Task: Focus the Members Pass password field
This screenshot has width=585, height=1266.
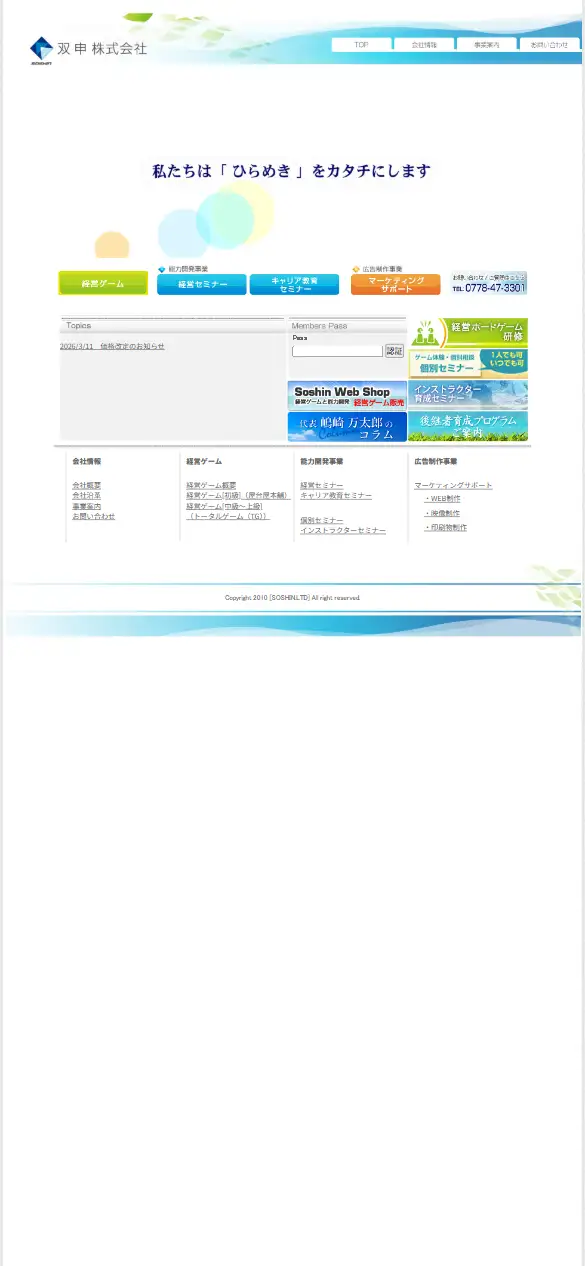Action: click(337, 351)
